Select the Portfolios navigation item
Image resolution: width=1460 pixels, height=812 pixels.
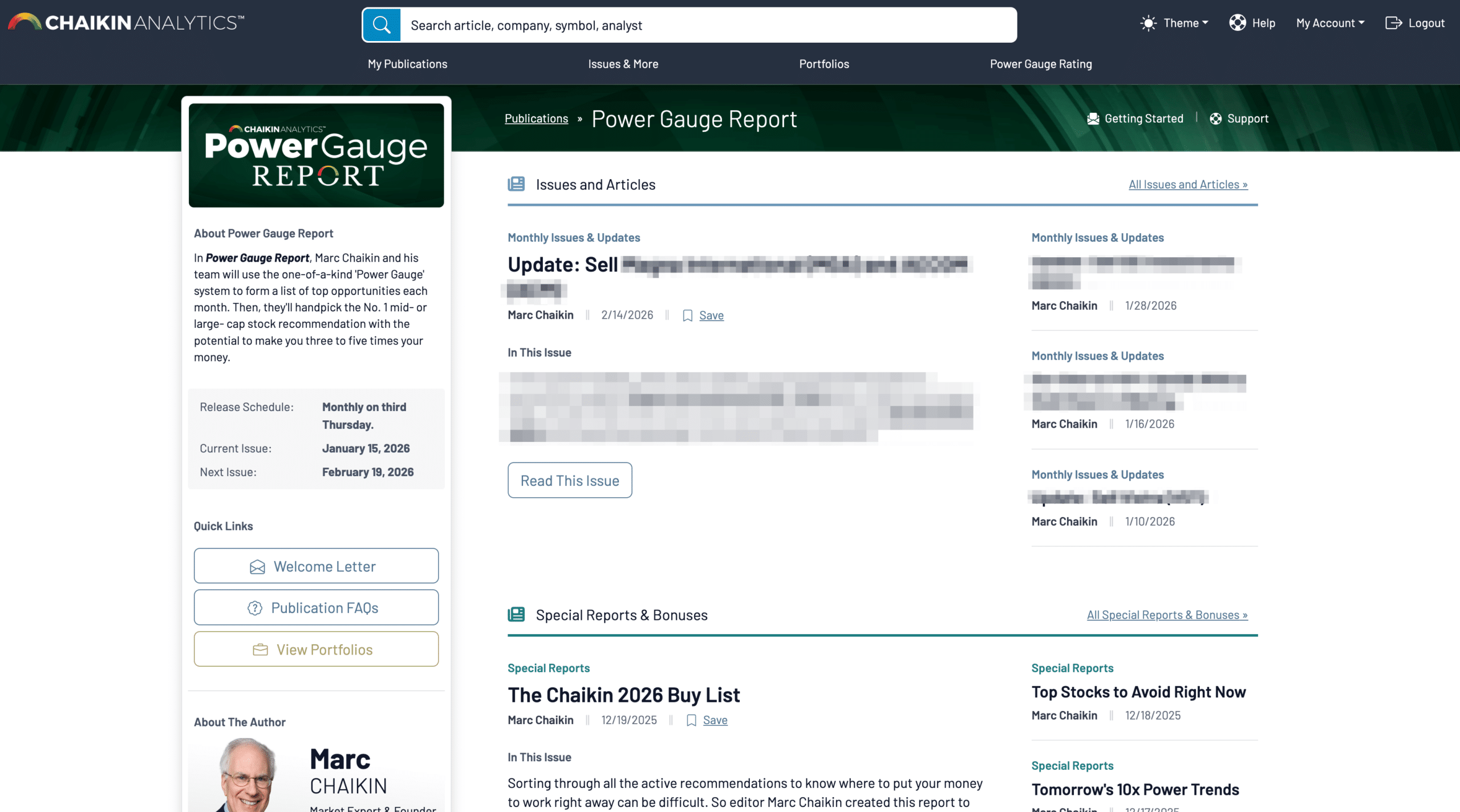point(824,64)
